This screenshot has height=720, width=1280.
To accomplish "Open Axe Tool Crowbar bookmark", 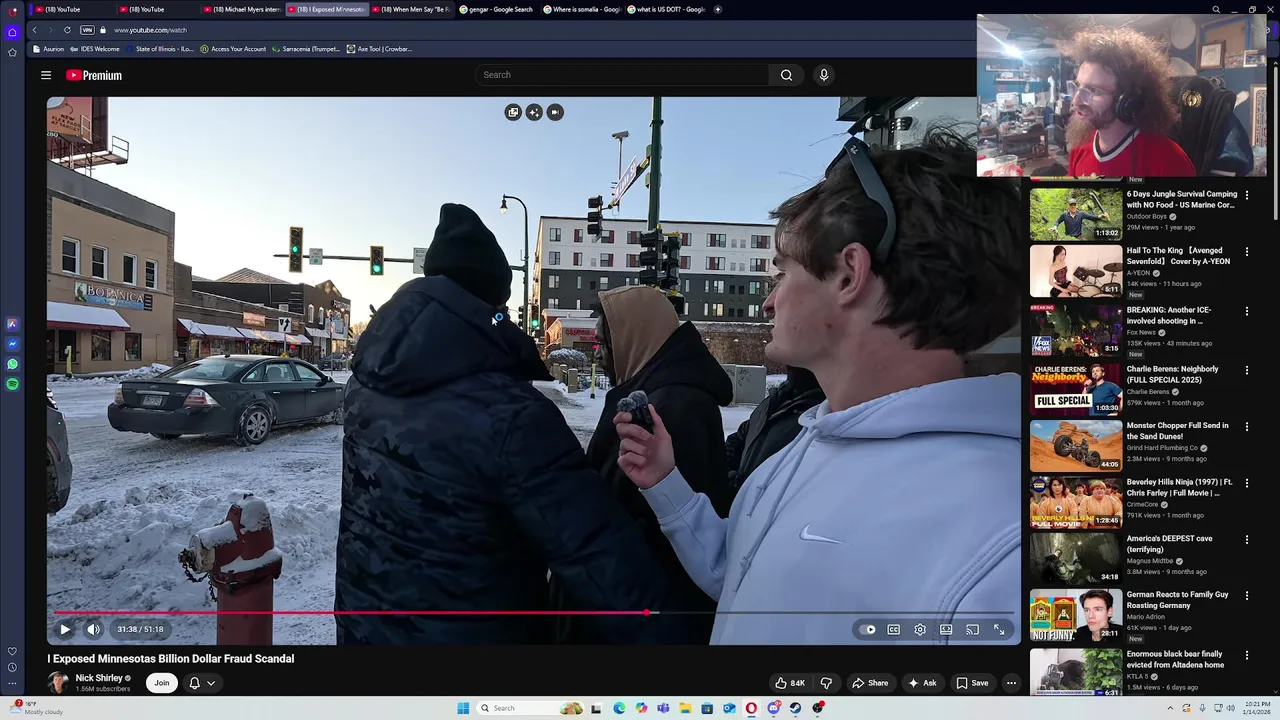I will tap(379, 49).
